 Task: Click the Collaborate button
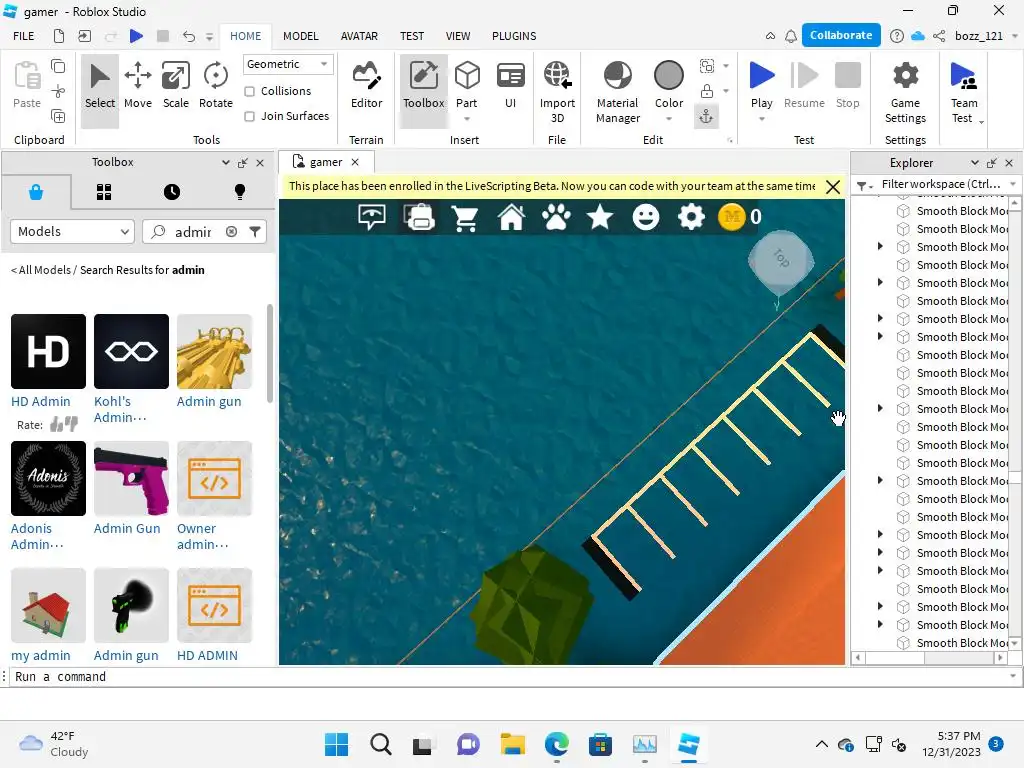[840, 35]
